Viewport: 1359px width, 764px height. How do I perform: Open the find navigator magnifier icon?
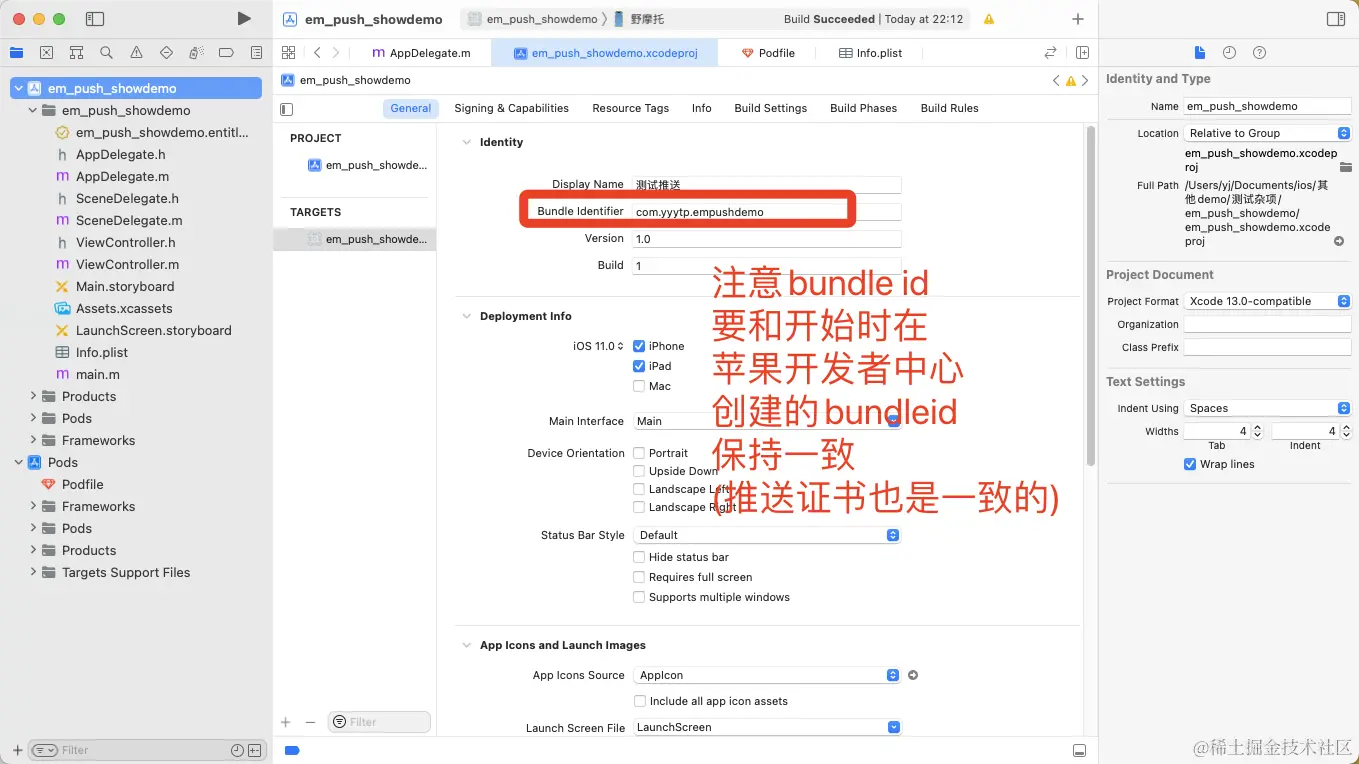[x=106, y=52]
